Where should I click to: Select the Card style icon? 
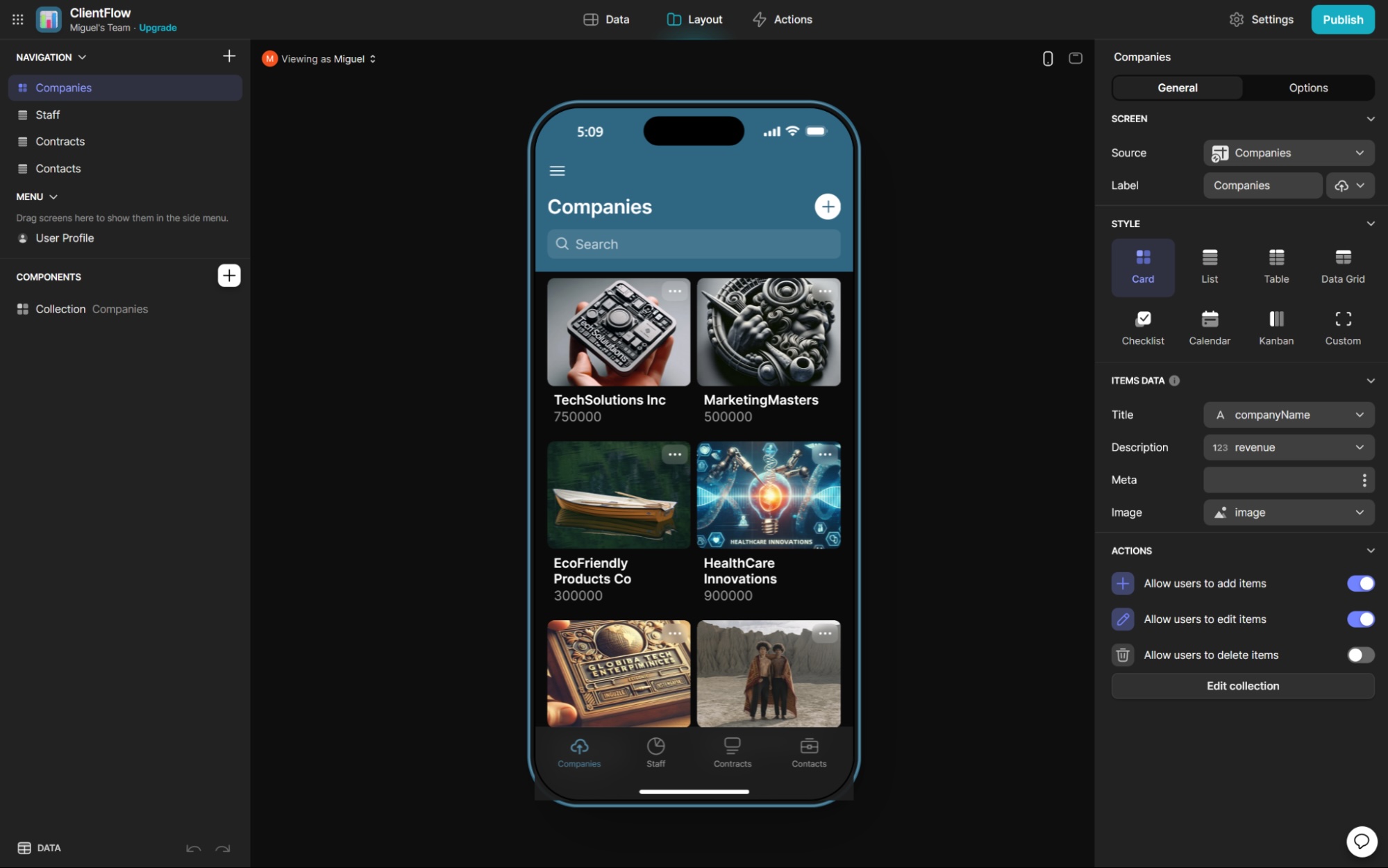point(1142,267)
